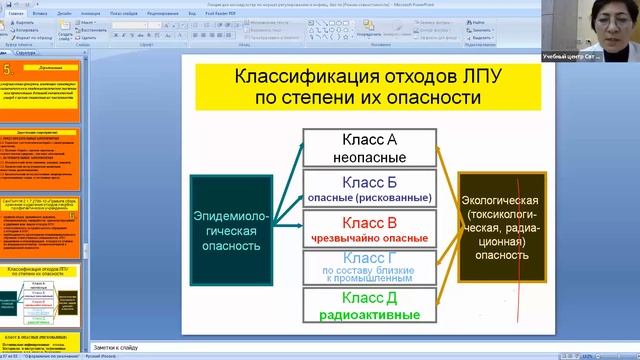Toggle italic formatting in ribbon

click(x=124, y=36)
